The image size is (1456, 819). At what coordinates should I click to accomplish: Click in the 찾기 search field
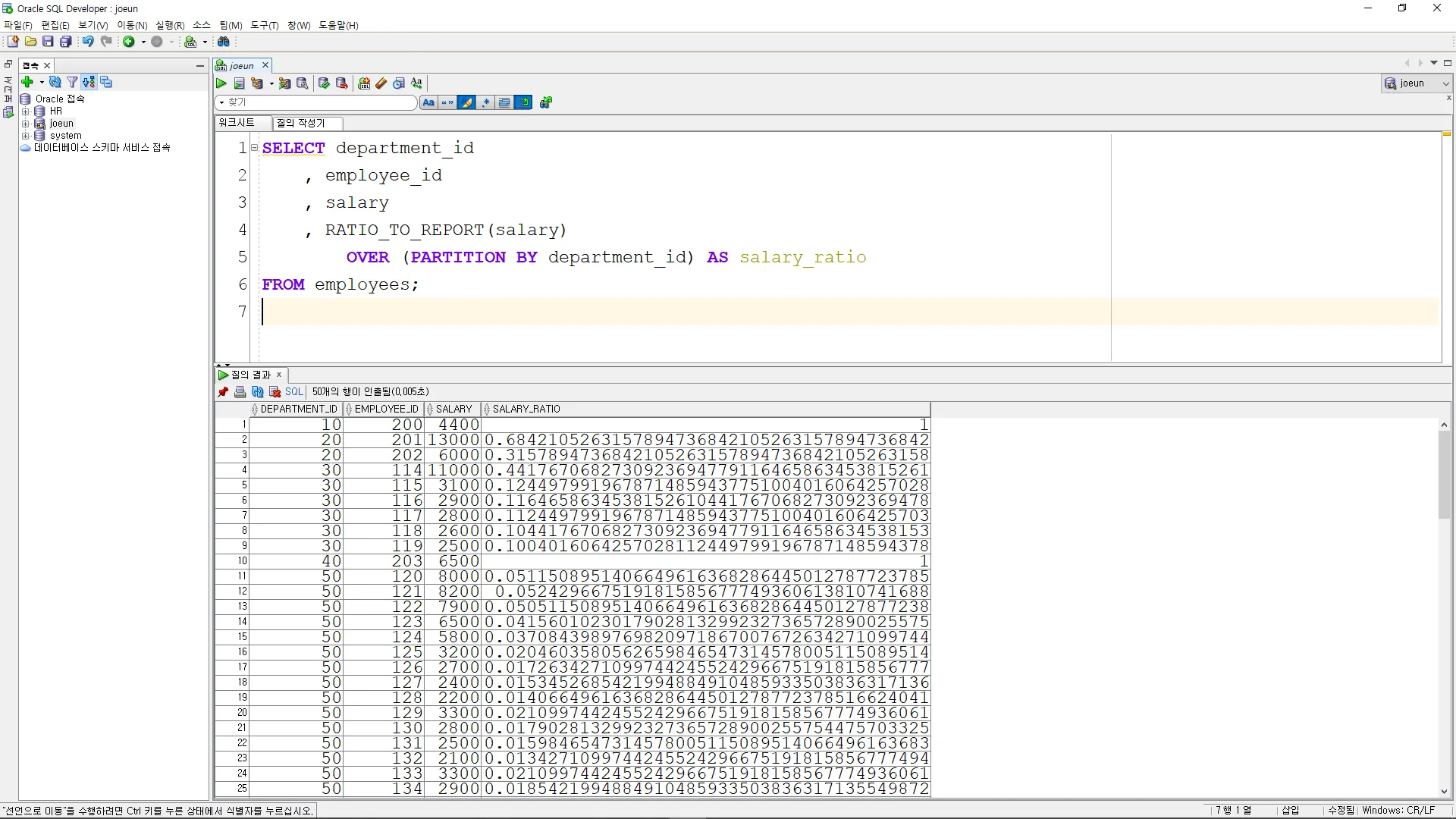click(318, 102)
